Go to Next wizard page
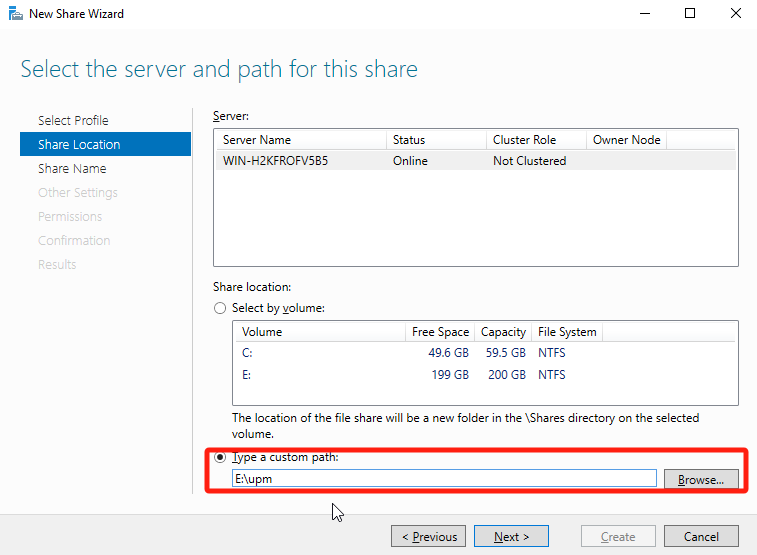Image resolution: width=757 pixels, height=555 pixels. click(511, 537)
